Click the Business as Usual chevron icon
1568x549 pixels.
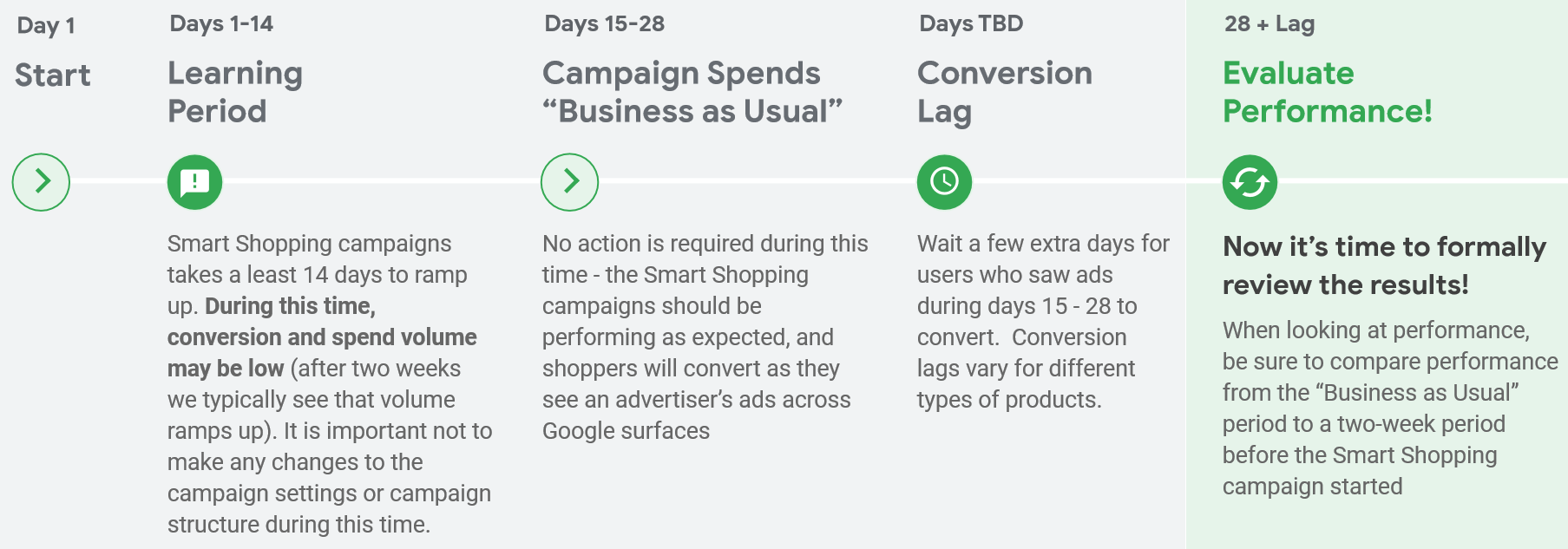[x=569, y=182]
